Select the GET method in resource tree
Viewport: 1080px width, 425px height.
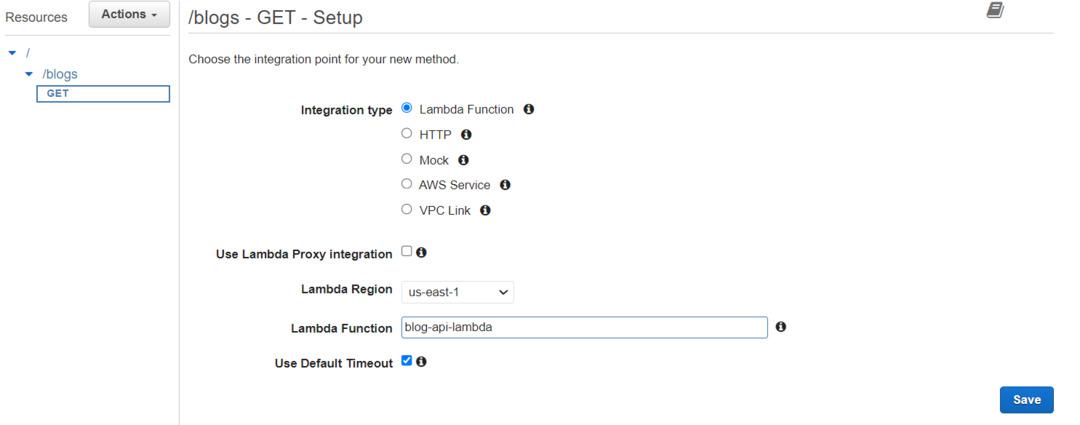pos(103,94)
